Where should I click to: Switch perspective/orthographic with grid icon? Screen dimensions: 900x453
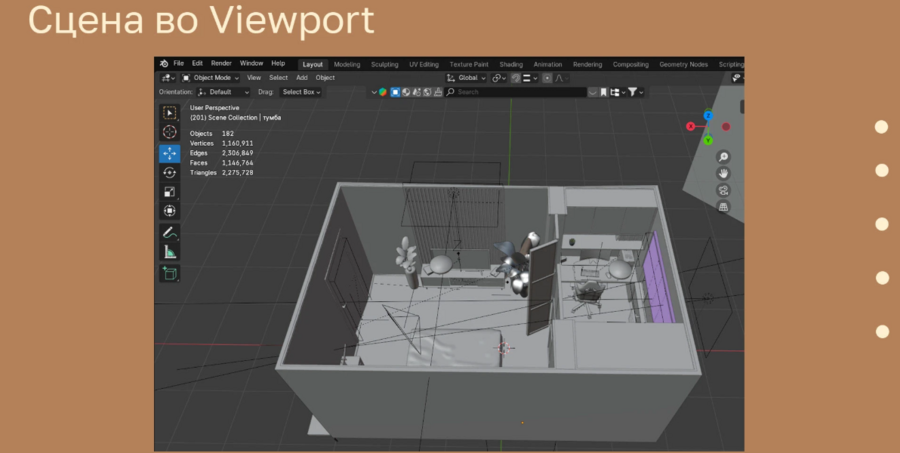tap(723, 207)
